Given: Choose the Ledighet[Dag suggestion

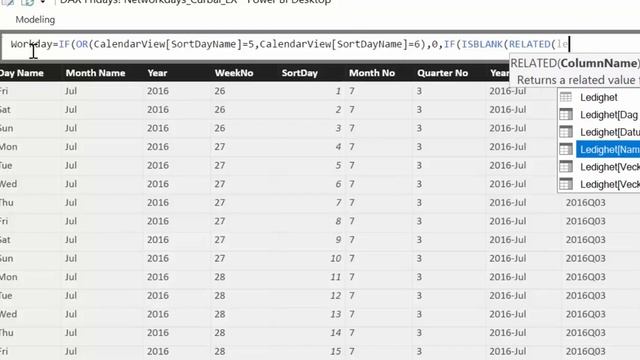Looking at the screenshot, I should 609,115.
